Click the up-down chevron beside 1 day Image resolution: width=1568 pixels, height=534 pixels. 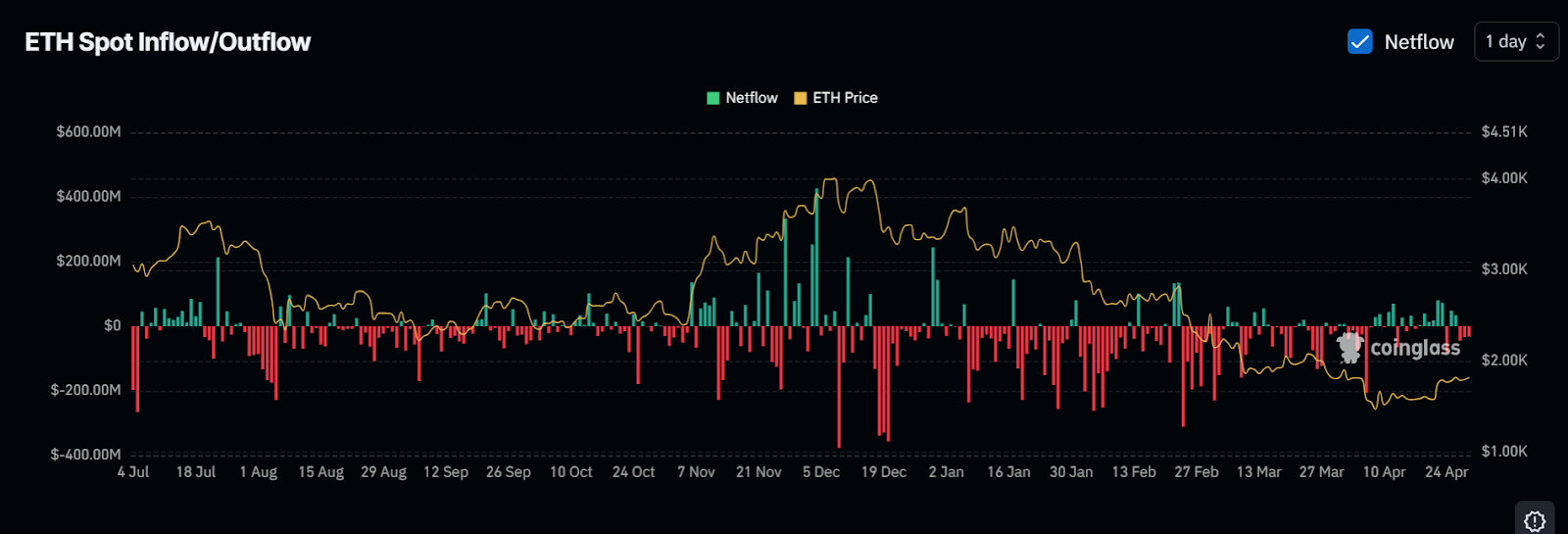[x=1541, y=41]
